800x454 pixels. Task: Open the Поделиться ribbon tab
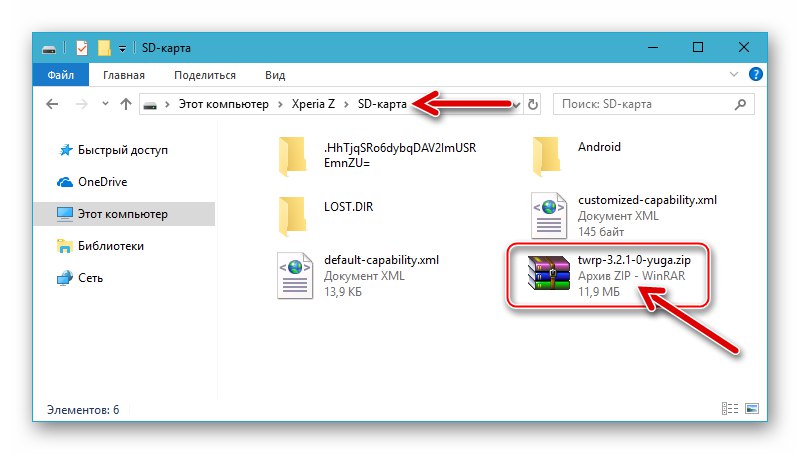point(205,75)
